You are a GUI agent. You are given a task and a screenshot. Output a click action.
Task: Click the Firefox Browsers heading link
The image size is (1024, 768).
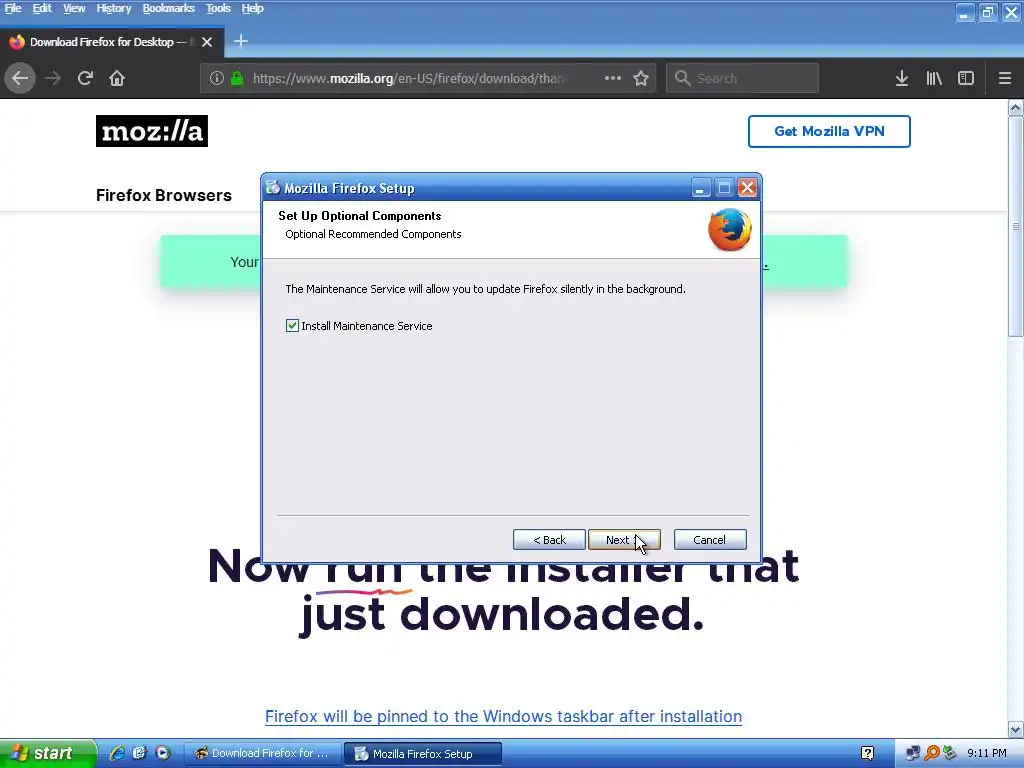pos(164,195)
